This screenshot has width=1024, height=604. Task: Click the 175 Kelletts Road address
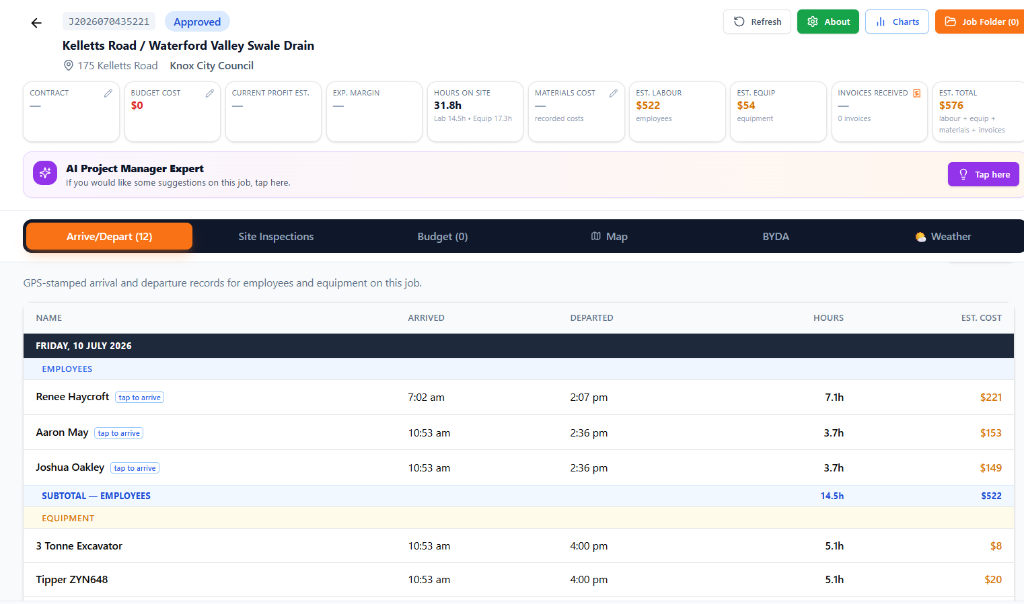(x=118, y=65)
